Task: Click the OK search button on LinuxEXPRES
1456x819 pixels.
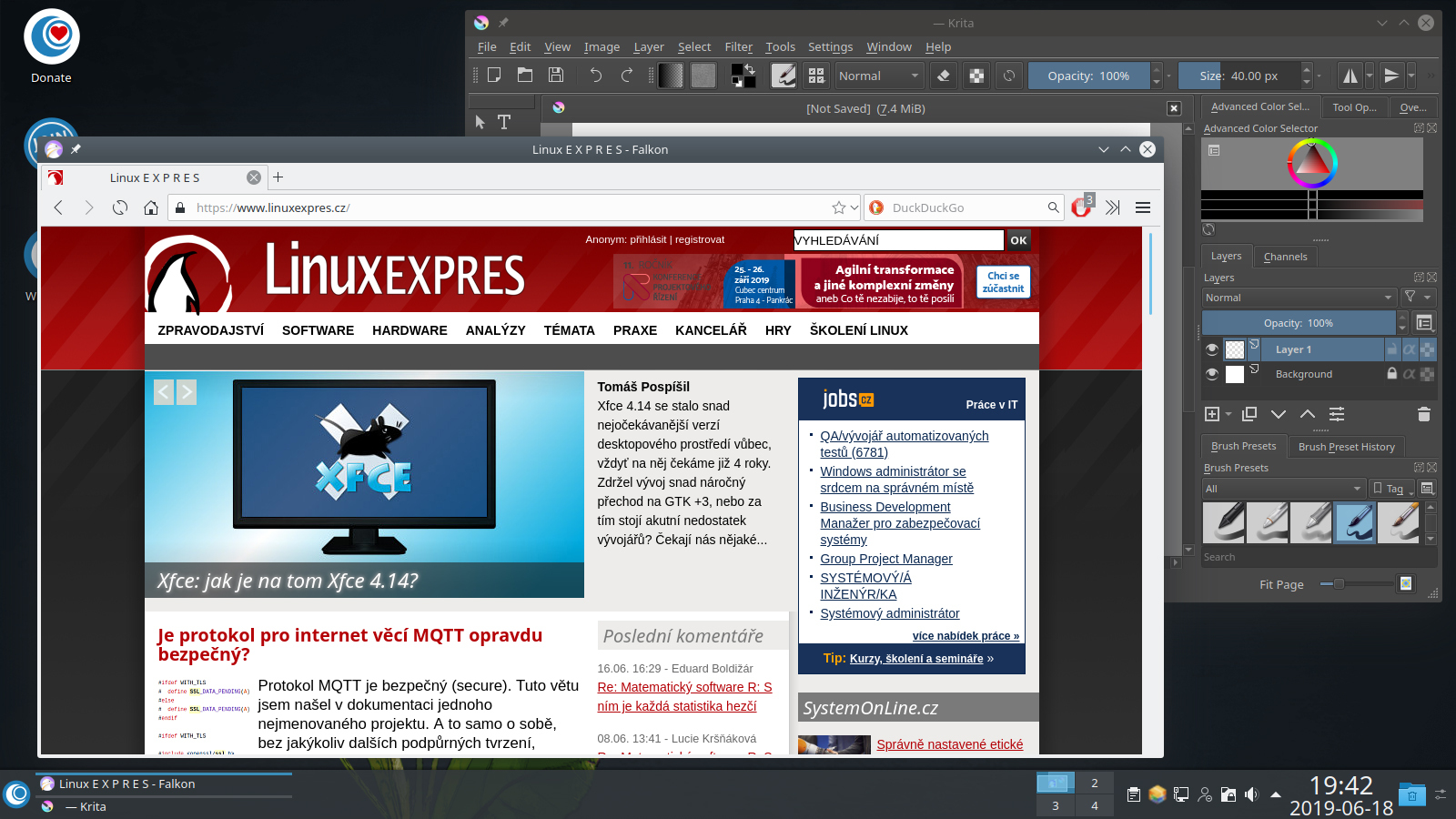Action: pos(1018,240)
